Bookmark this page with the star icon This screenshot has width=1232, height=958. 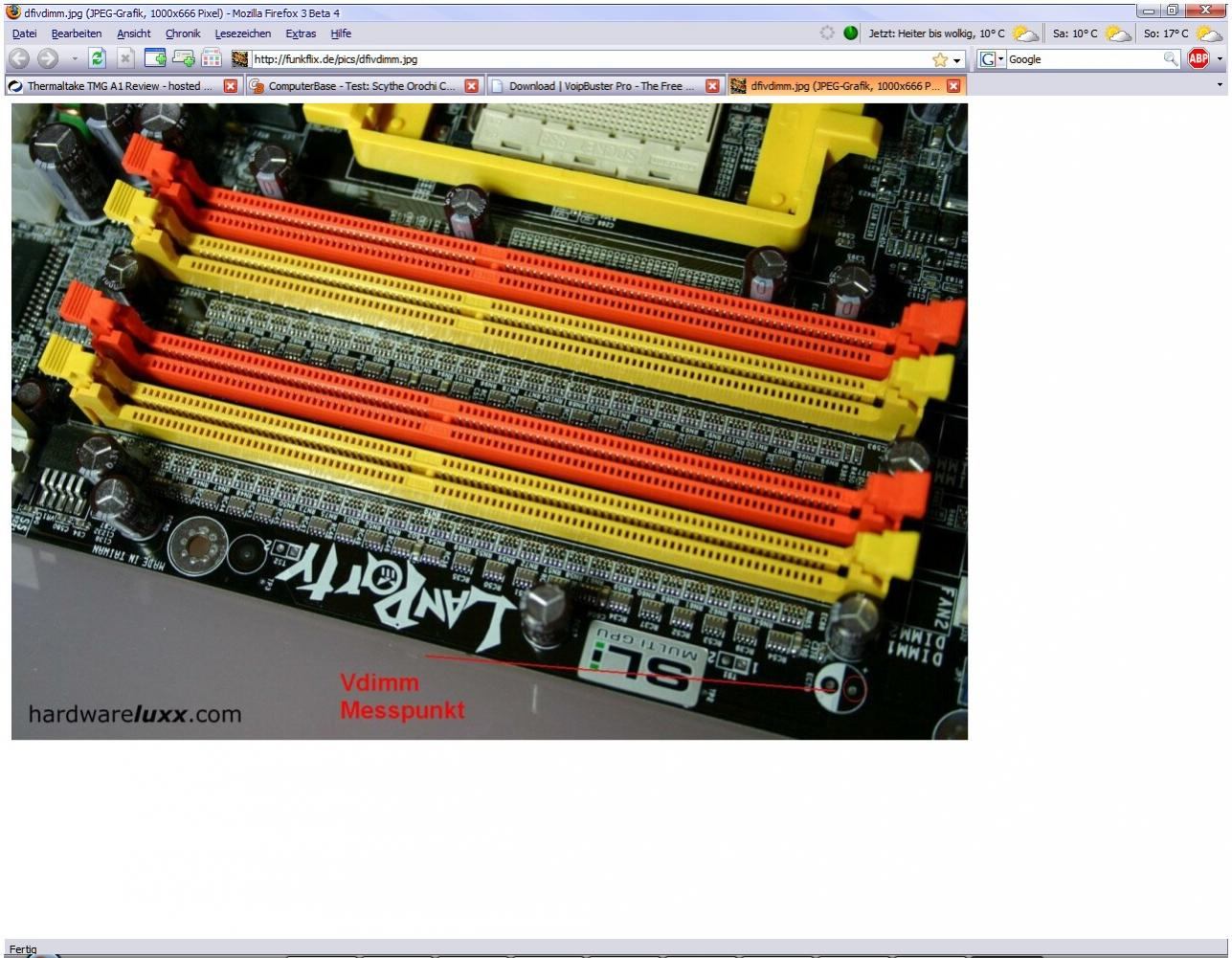click(940, 59)
